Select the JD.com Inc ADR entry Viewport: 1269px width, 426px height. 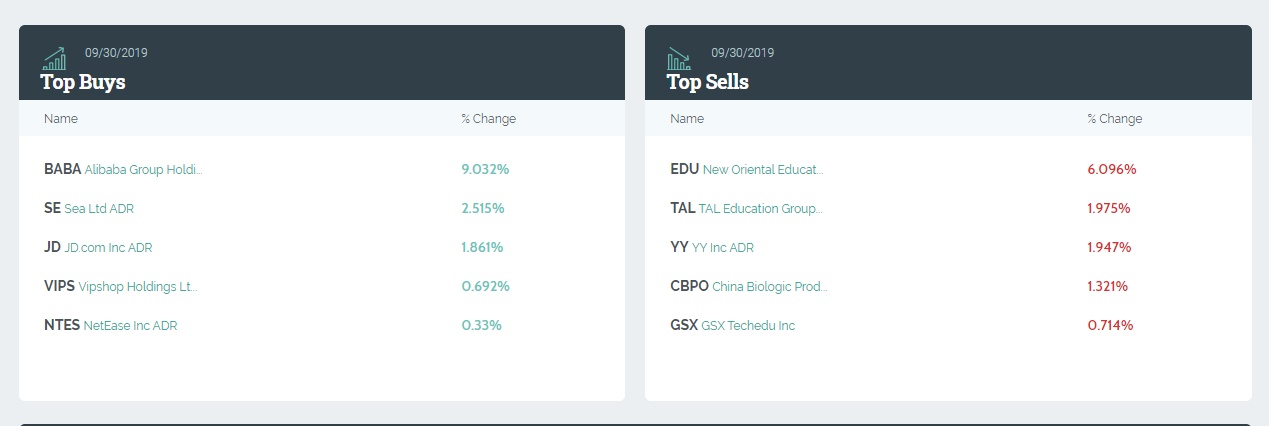[98, 248]
